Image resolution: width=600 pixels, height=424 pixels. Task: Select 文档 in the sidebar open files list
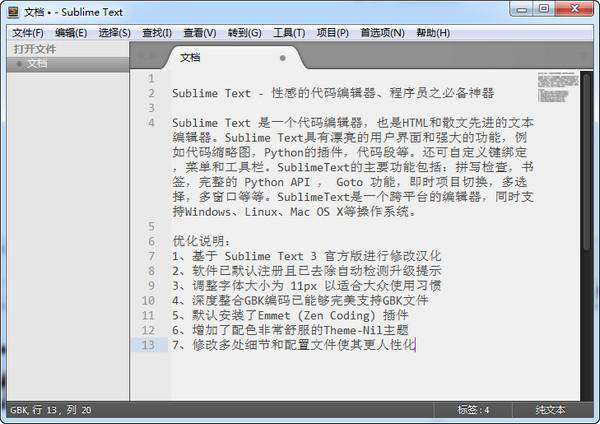[x=68, y=64]
